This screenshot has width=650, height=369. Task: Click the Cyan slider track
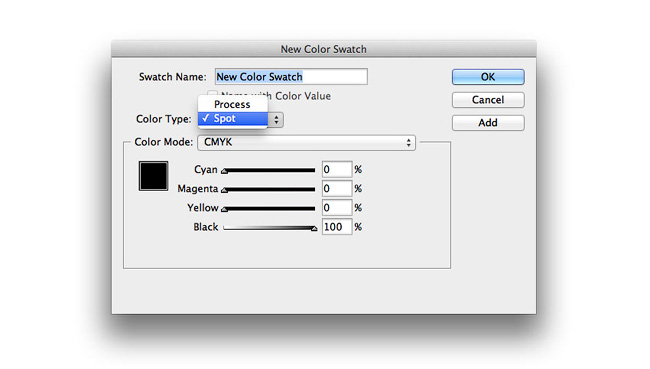269,170
